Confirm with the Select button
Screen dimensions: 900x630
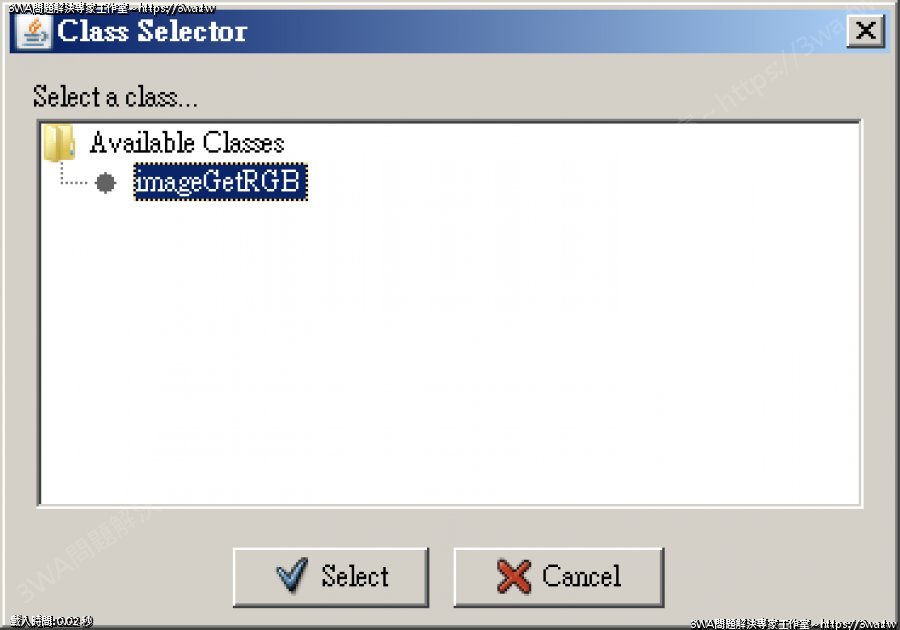coord(331,577)
